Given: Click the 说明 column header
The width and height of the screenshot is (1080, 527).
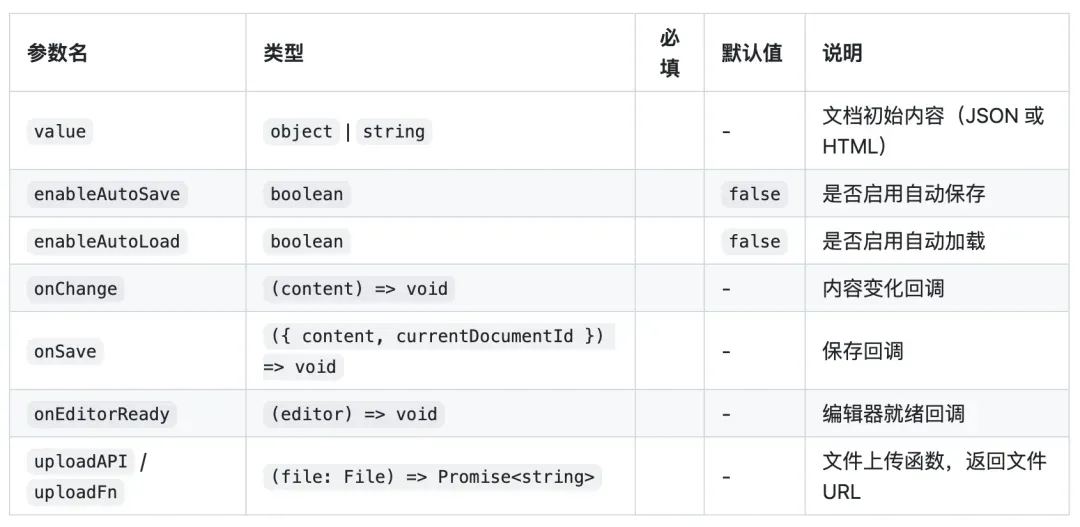Looking at the screenshot, I should [x=842, y=53].
